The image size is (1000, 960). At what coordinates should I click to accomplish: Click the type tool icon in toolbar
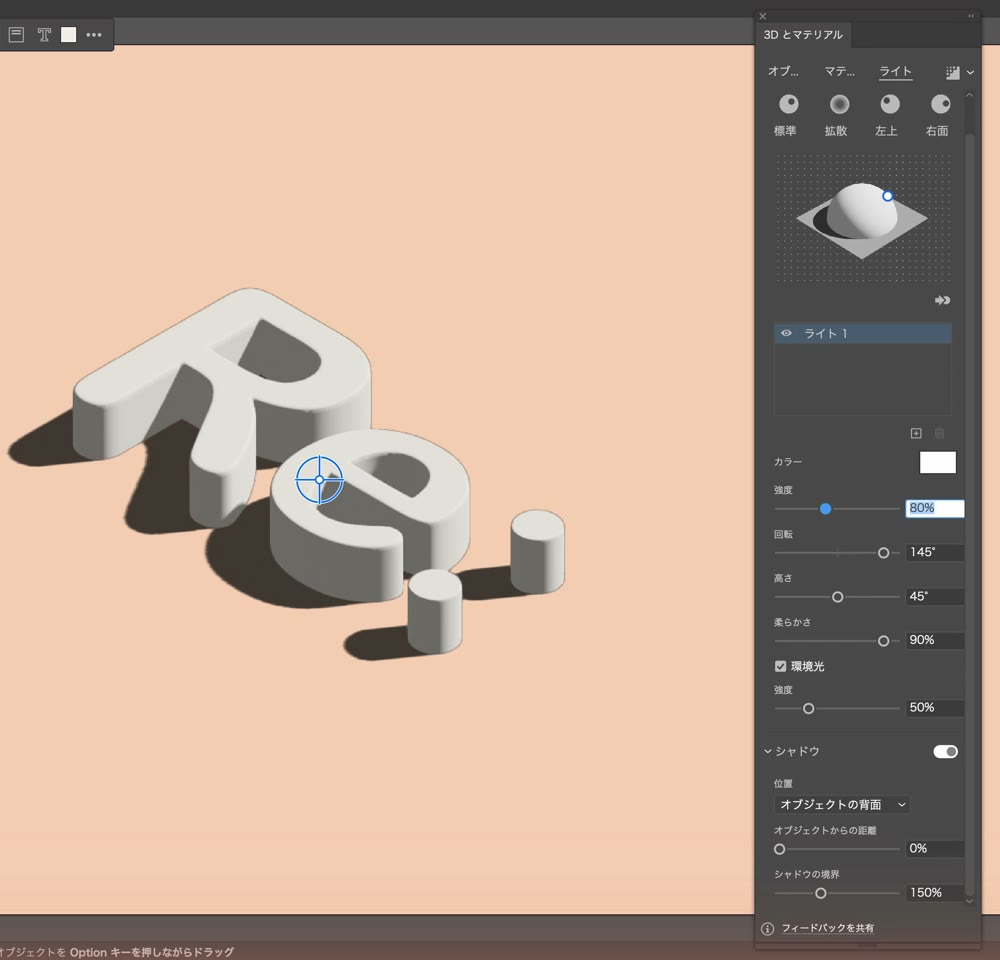pyautogui.click(x=44, y=34)
